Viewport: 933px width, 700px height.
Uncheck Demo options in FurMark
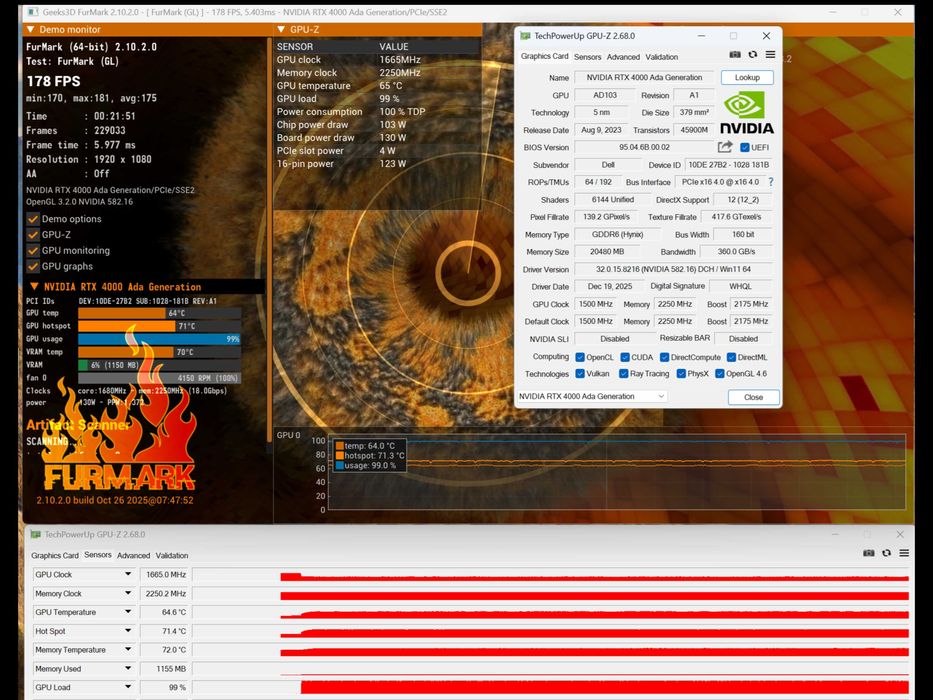(33, 219)
